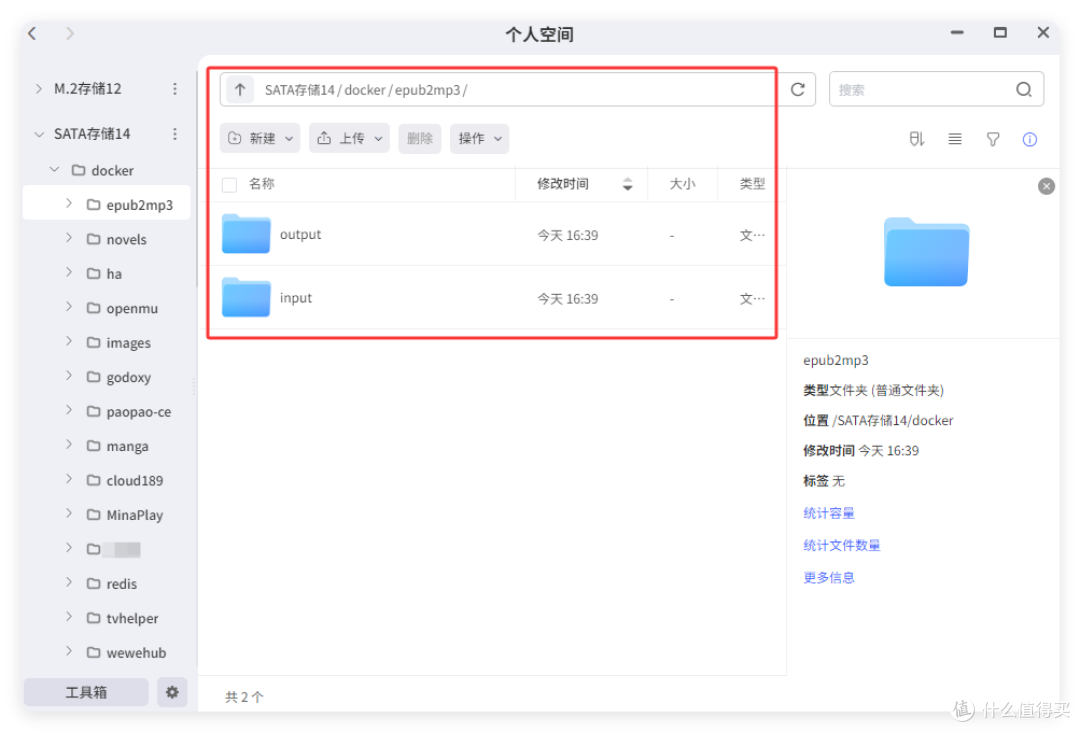This screenshot has width=1080, height=732.
Task: Click the output folder icon
Action: point(246,234)
